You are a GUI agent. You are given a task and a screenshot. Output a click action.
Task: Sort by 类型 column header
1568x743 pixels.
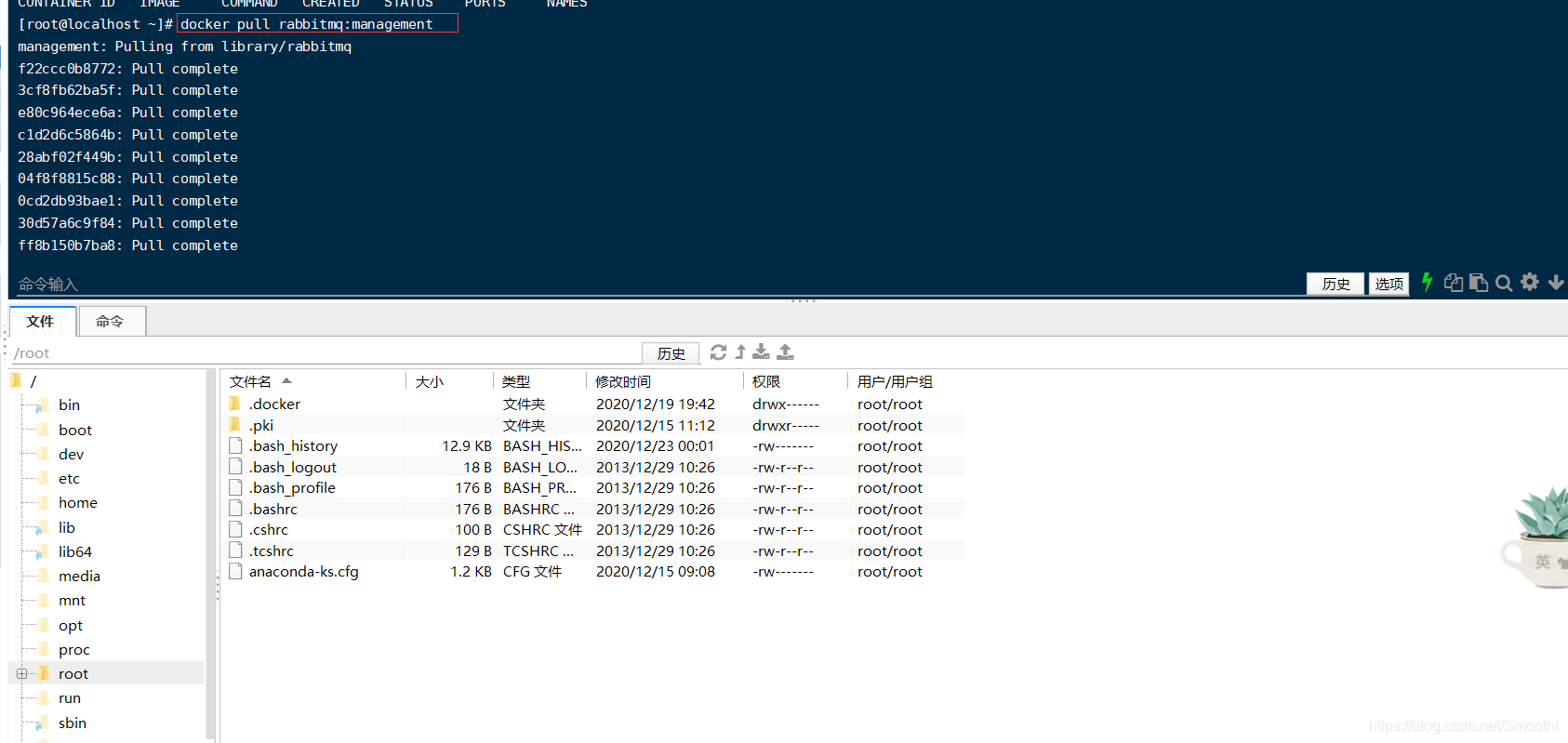(x=516, y=381)
